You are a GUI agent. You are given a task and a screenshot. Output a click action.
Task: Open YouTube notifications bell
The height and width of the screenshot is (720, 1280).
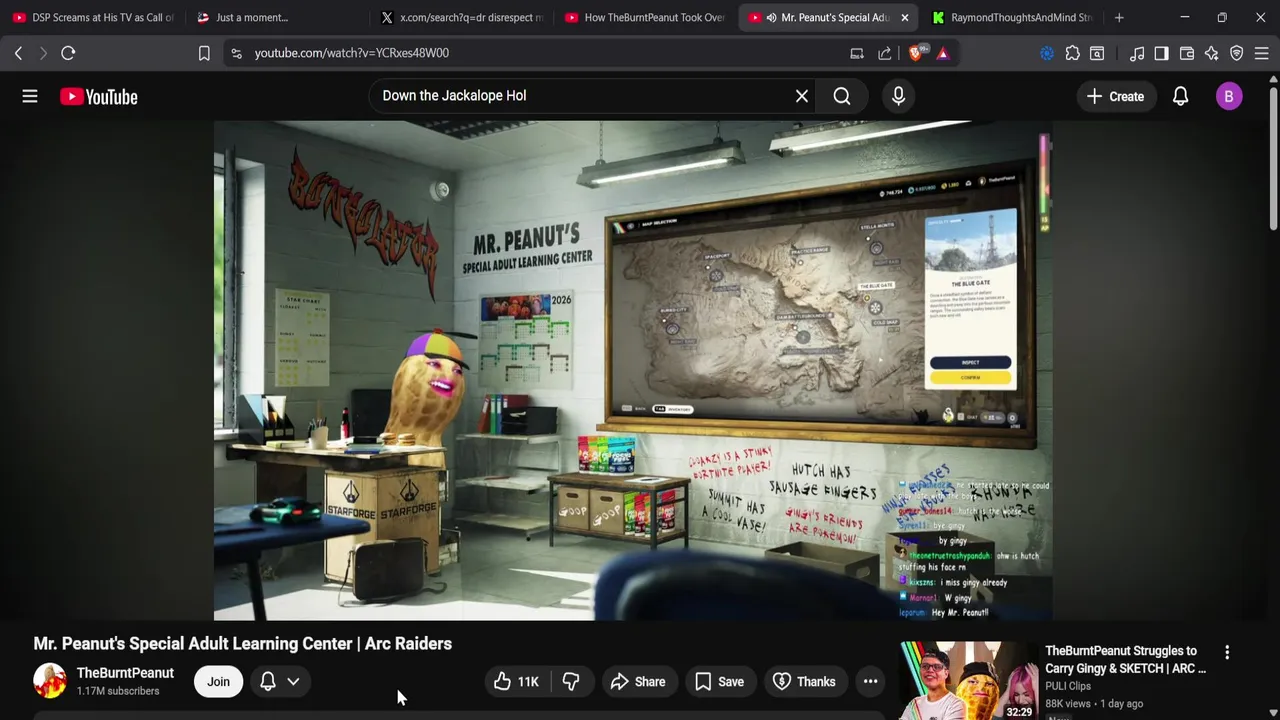click(1180, 96)
